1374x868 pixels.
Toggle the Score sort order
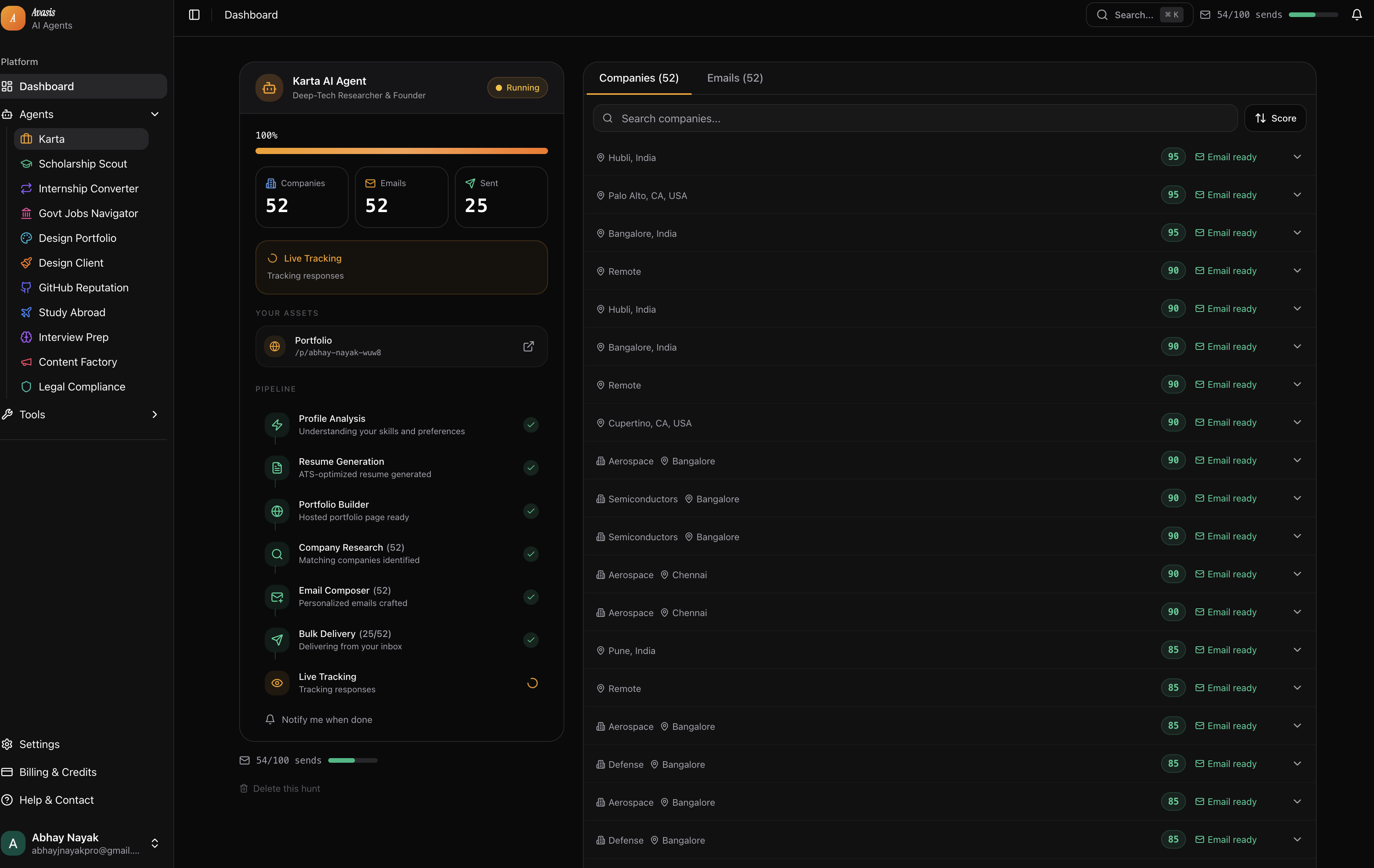tap(1275, 118)
